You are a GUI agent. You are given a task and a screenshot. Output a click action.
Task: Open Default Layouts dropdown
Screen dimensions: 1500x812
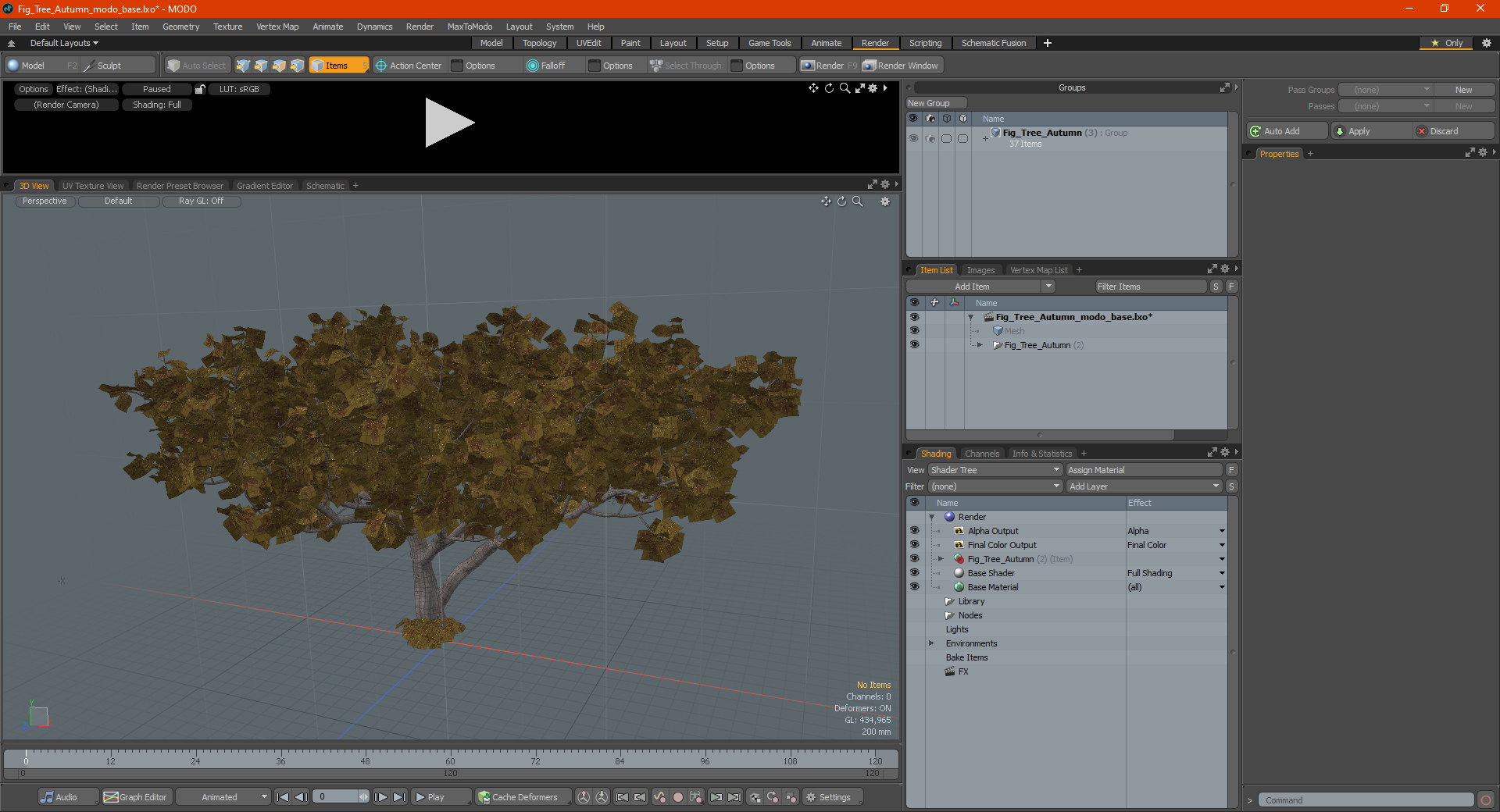point(64,43)
